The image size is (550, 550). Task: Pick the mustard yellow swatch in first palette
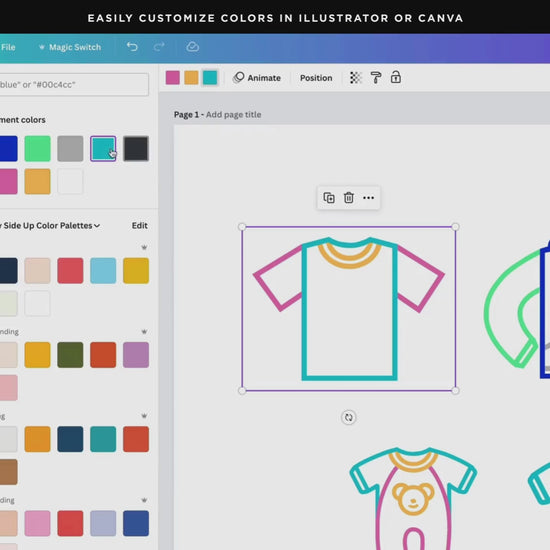tap(136, 270)
